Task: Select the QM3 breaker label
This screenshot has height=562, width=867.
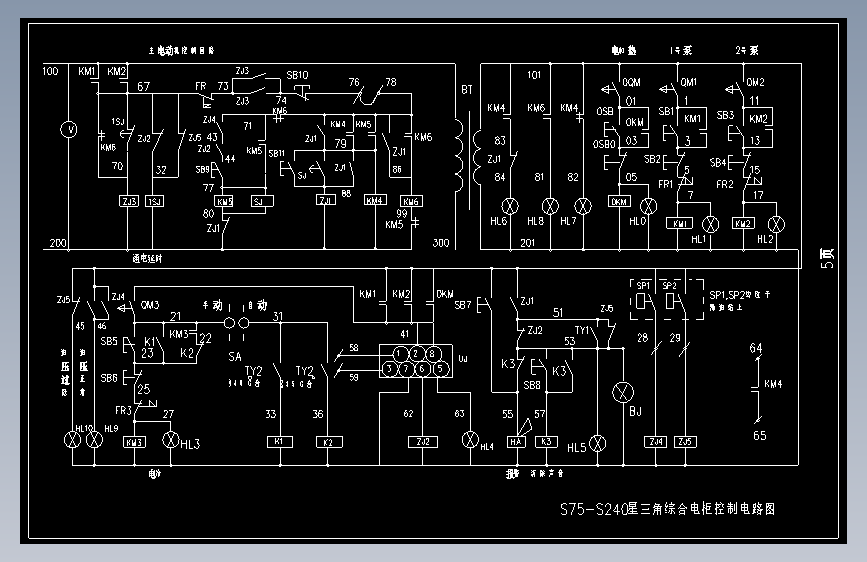Action: tap(150, 305)
